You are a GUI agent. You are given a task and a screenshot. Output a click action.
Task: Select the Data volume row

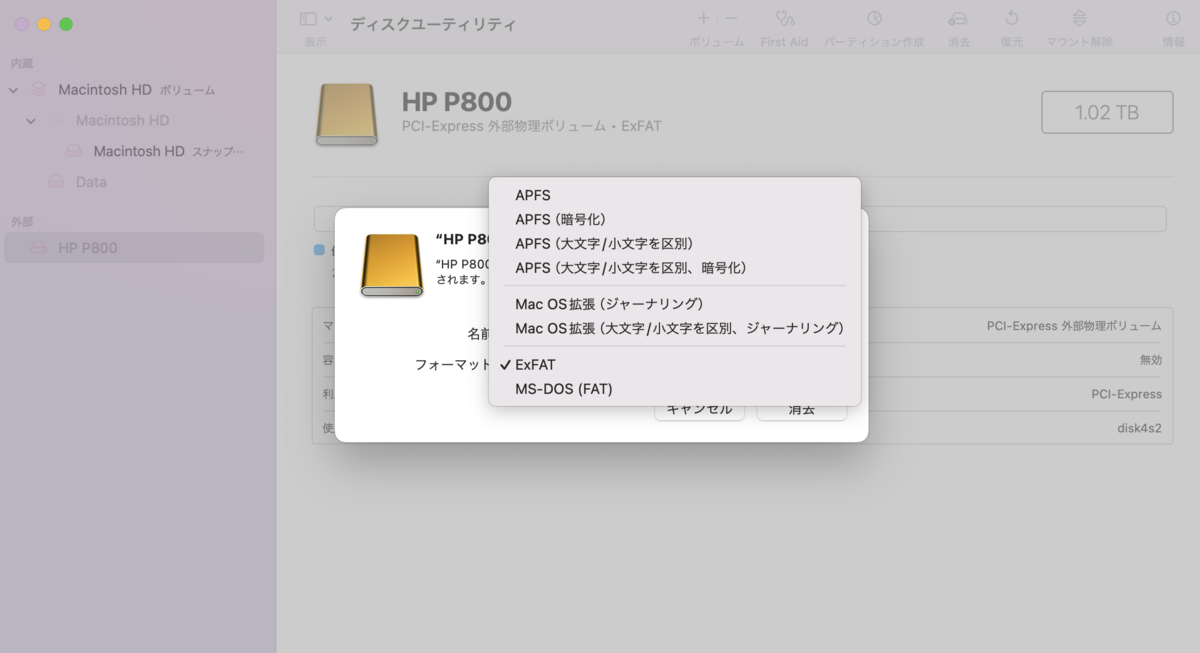pyautogui.click(x=134, y=182)
